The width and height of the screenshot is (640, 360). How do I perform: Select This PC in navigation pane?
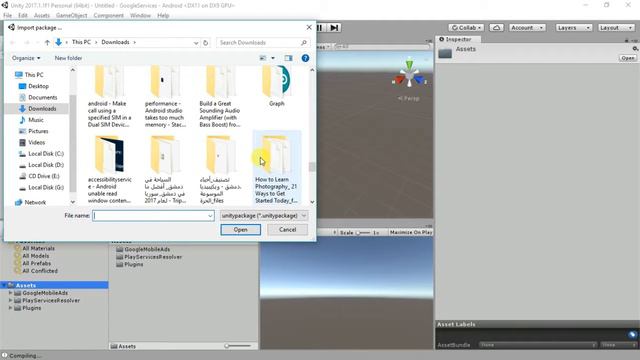click(x=34, y=75)
